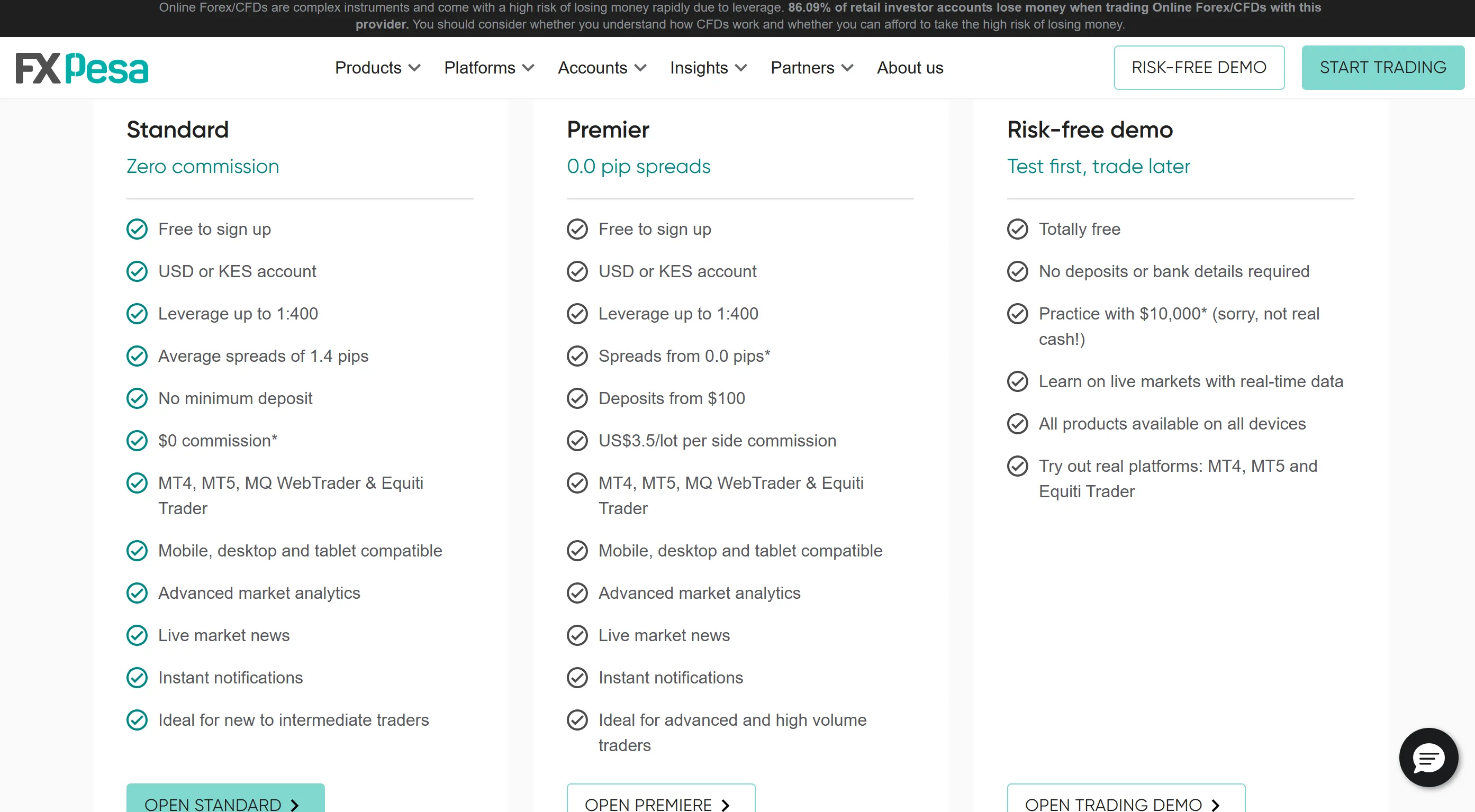The image size is (1475, 812).
Task: Click Premier 'Mobile, desktop and tablet compatible' checkmark
Action: coord(577,551)
